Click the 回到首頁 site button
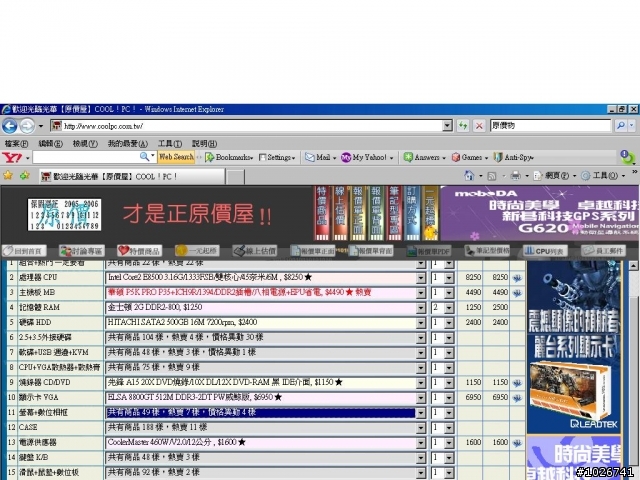This screenshot has height=480, width=640. pyautogui.click(x=24, y=251)
